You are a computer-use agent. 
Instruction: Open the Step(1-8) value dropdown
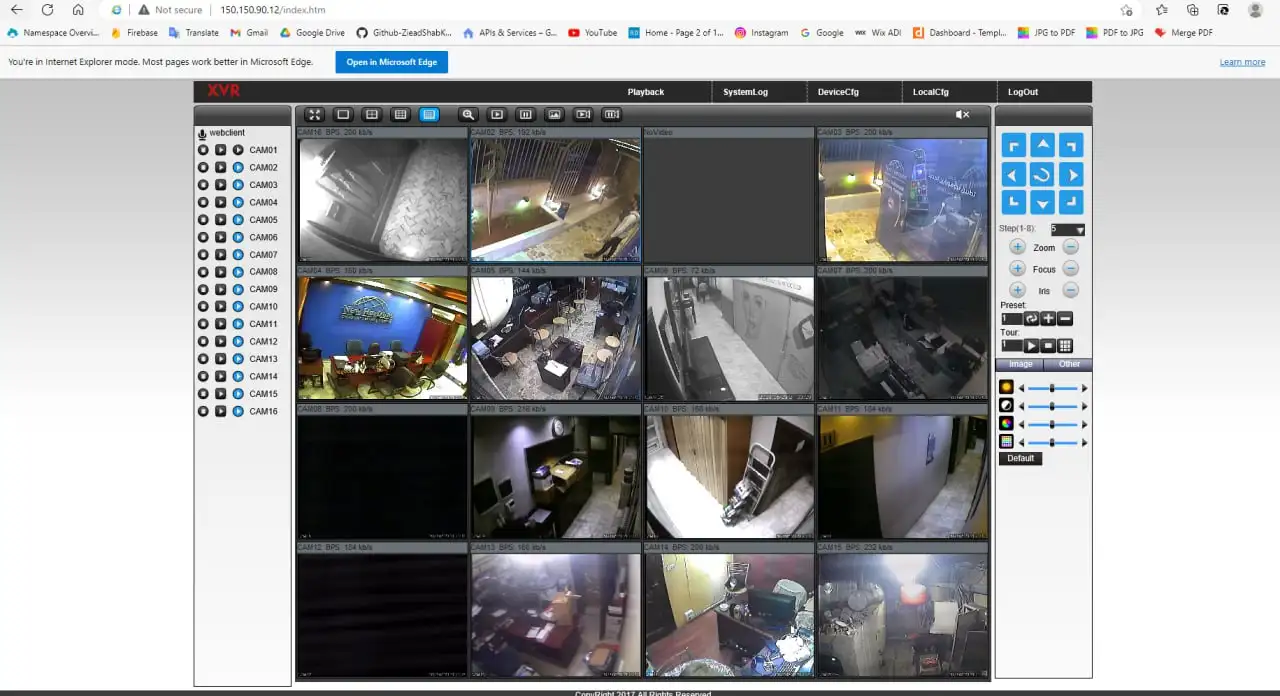[1078, 228]
